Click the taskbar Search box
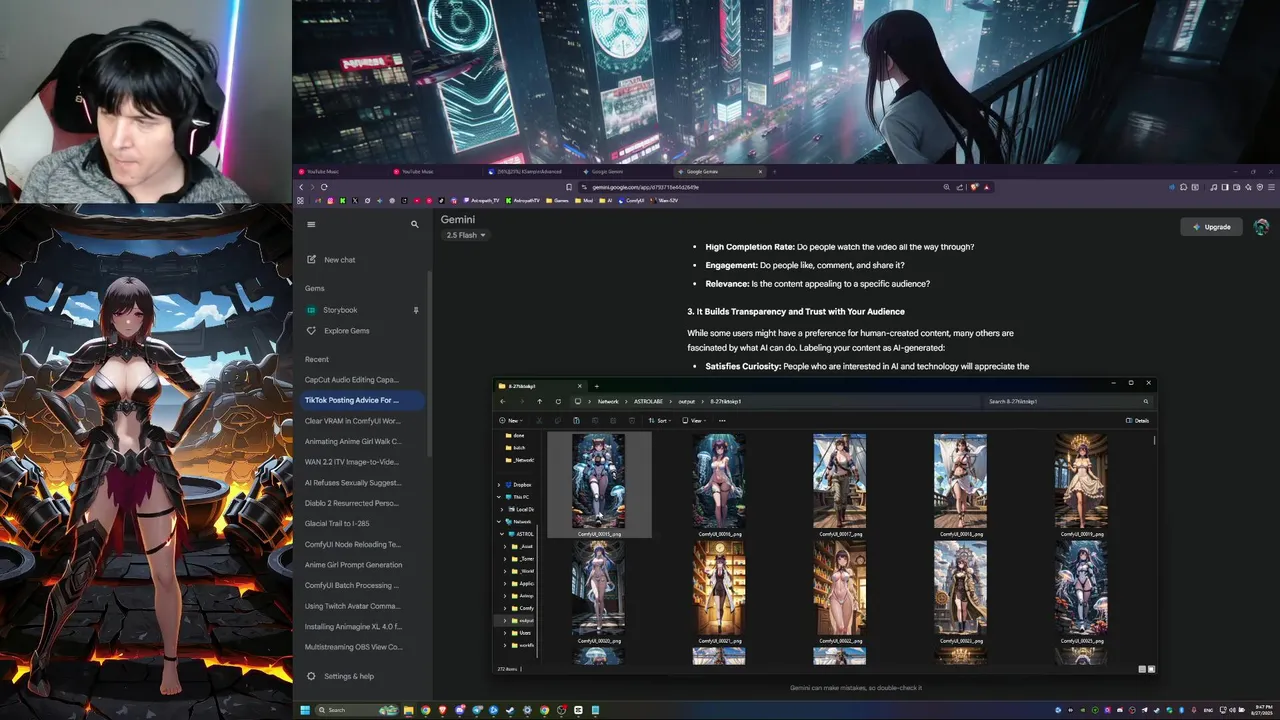The height and width of the screenshot is (720, 1280). [357, 710]
